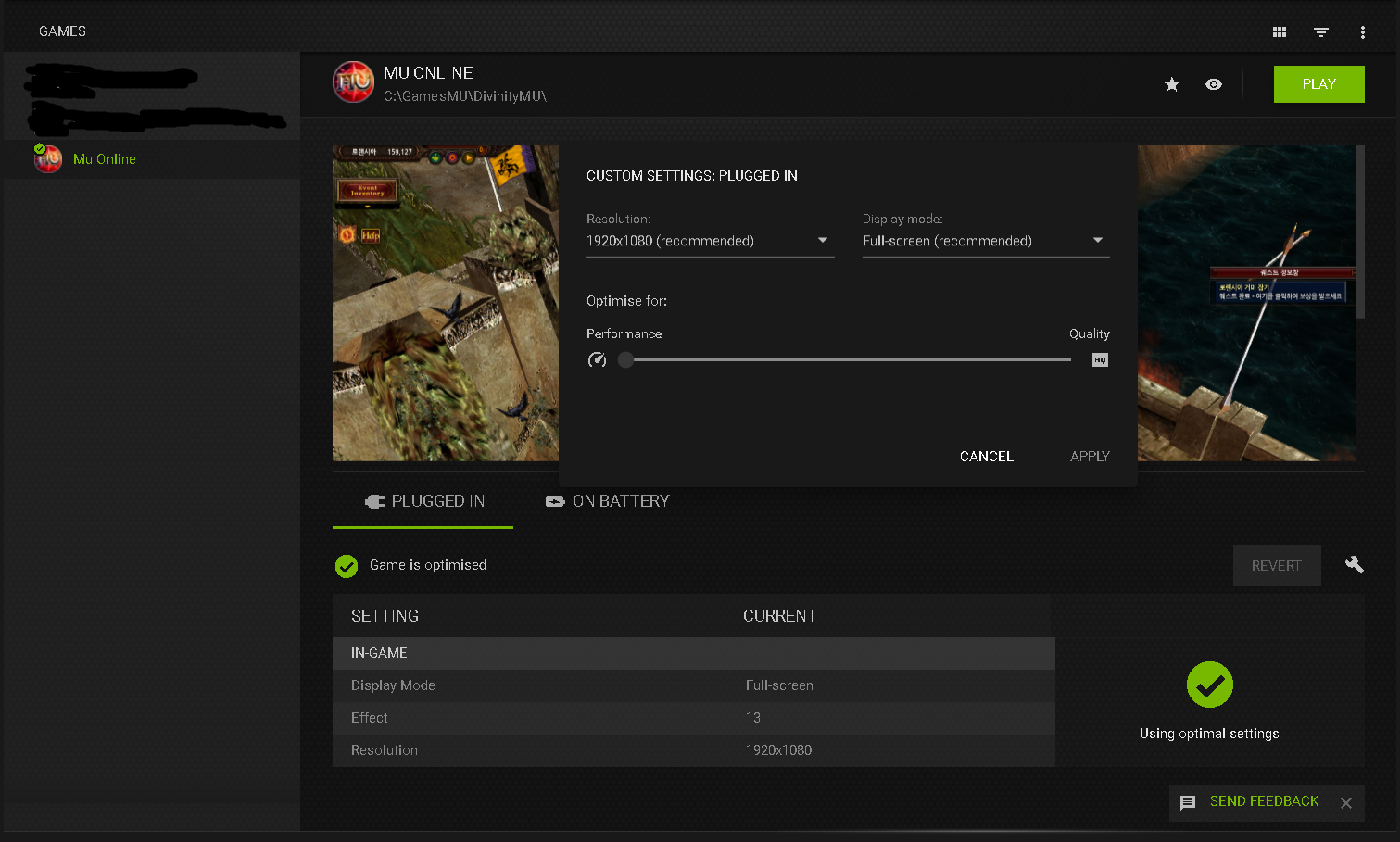Click the Display Mode setting row
This screenshot has height=842, width=1400.
(x=693, y=685)
